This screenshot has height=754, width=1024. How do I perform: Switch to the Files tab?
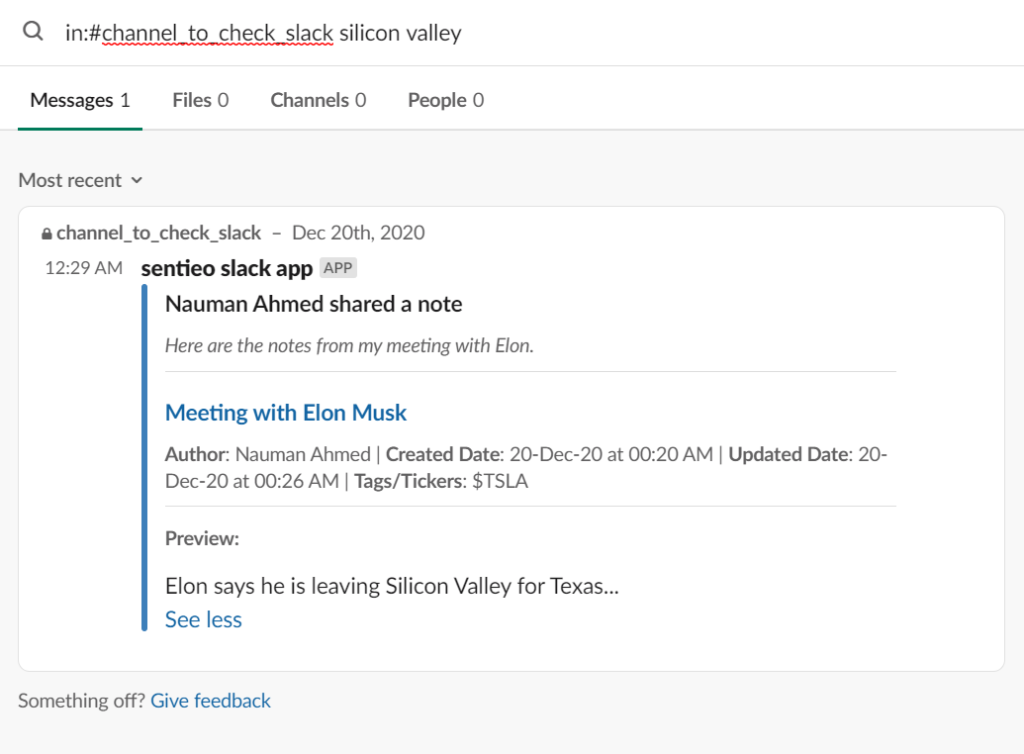pyautogui.click(x=200, y=100)
